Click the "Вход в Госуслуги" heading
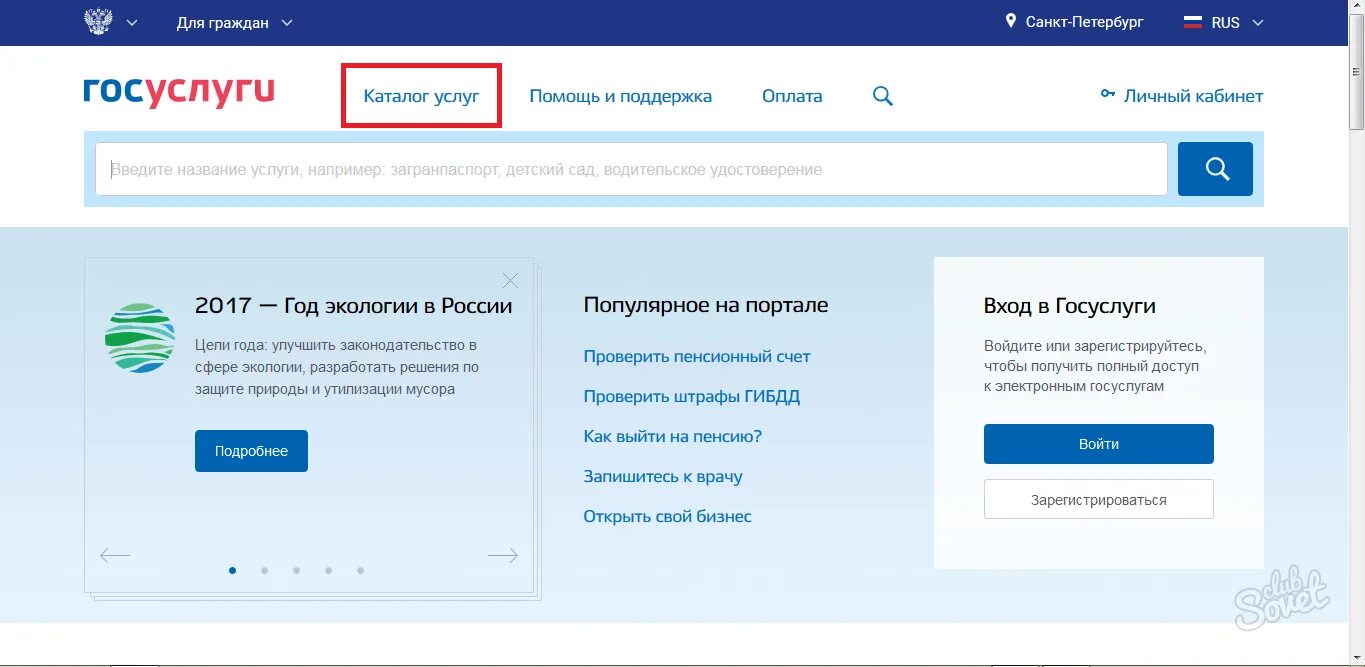 tap(1070, 306)
